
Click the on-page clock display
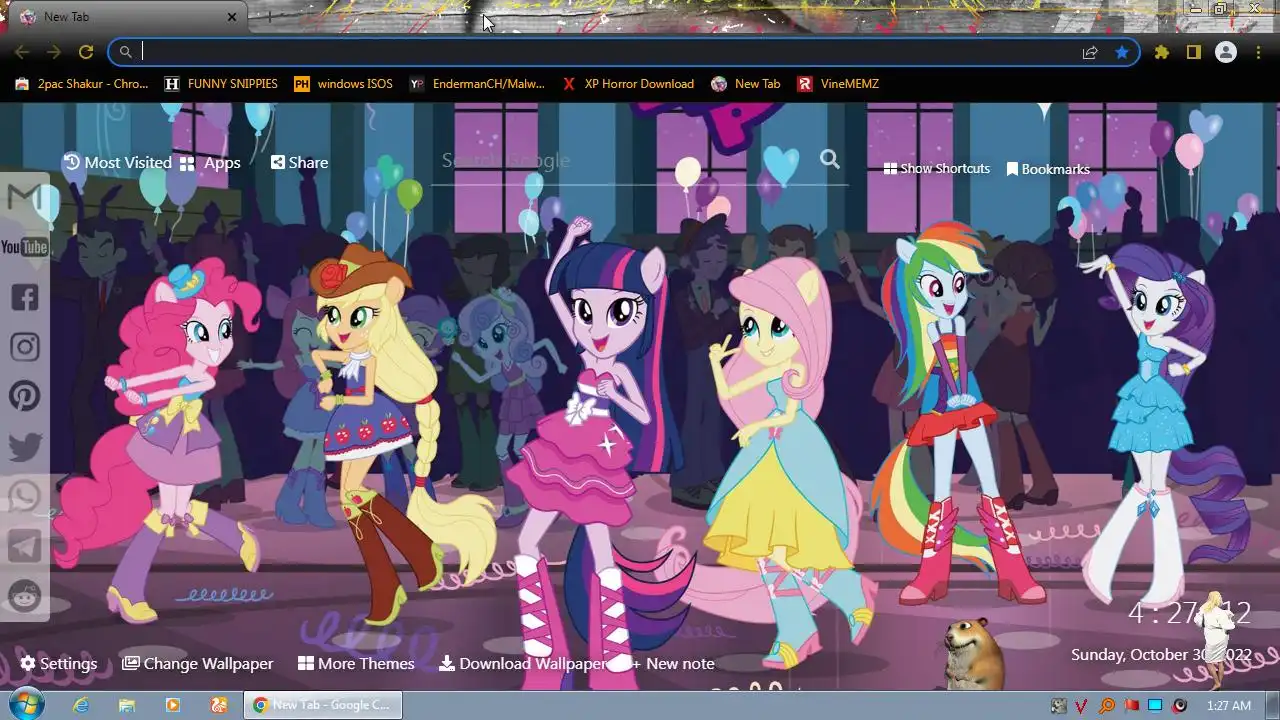[x=1189, y=613]
